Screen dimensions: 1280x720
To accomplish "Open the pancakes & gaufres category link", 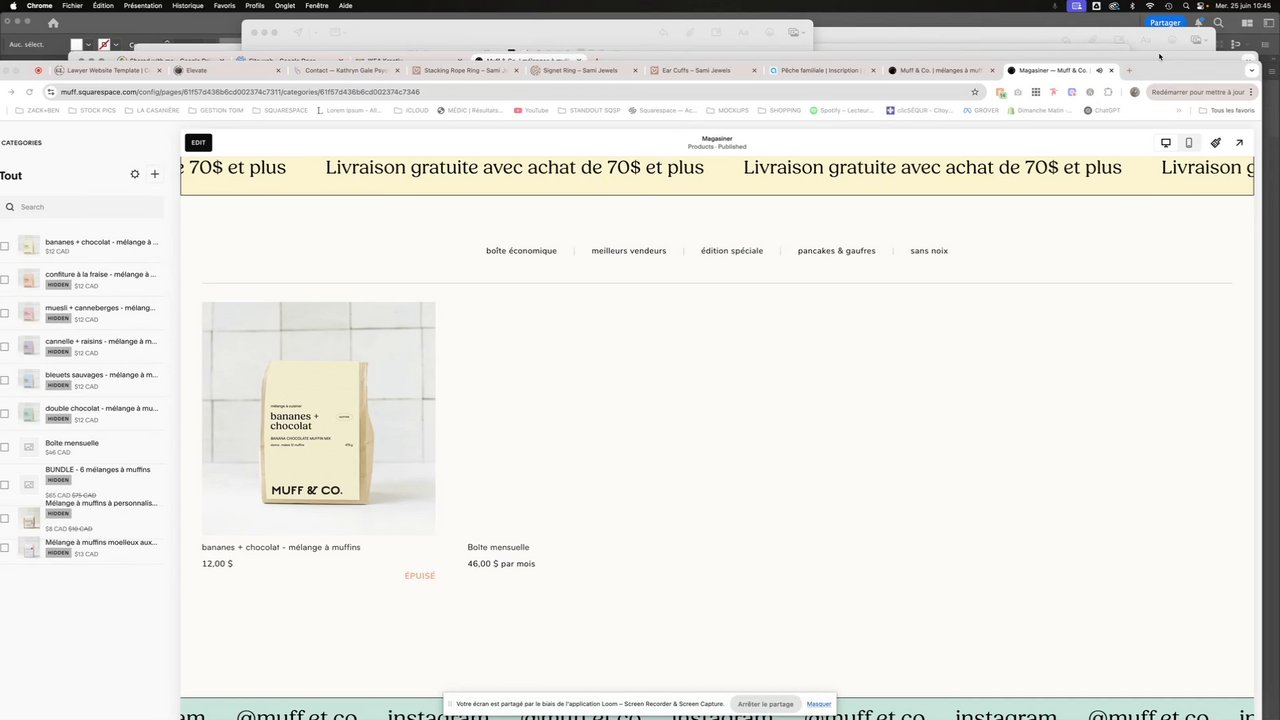I will click(x=837, y=251).
